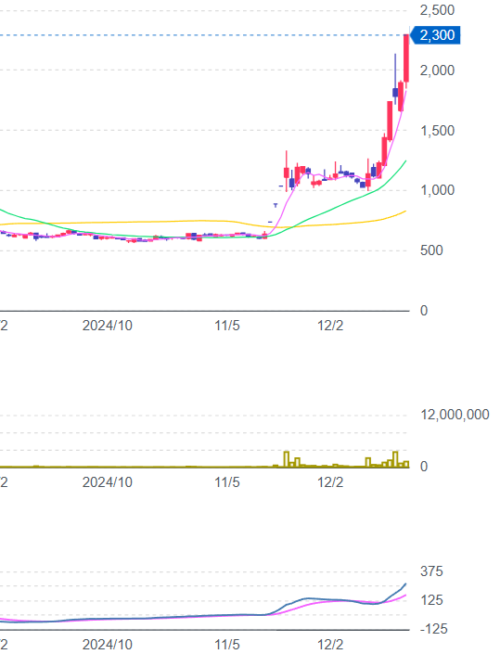Select the 11/5 date label under price chart
Screen dimensions: 500x654
pos(227,325)
